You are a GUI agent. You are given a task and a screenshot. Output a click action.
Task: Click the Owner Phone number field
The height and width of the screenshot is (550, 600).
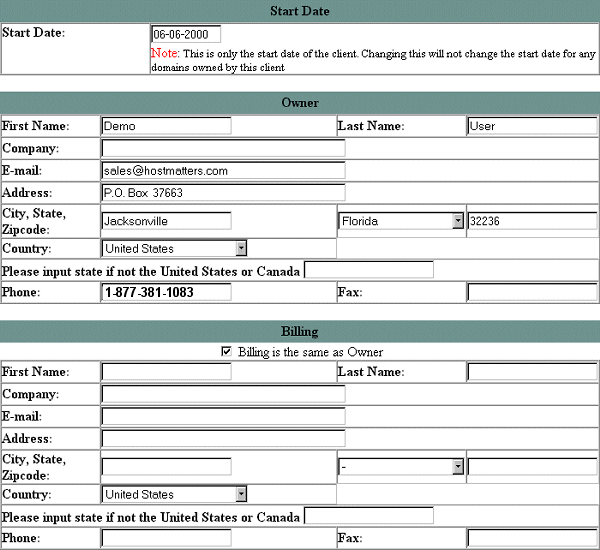point(166,292)
